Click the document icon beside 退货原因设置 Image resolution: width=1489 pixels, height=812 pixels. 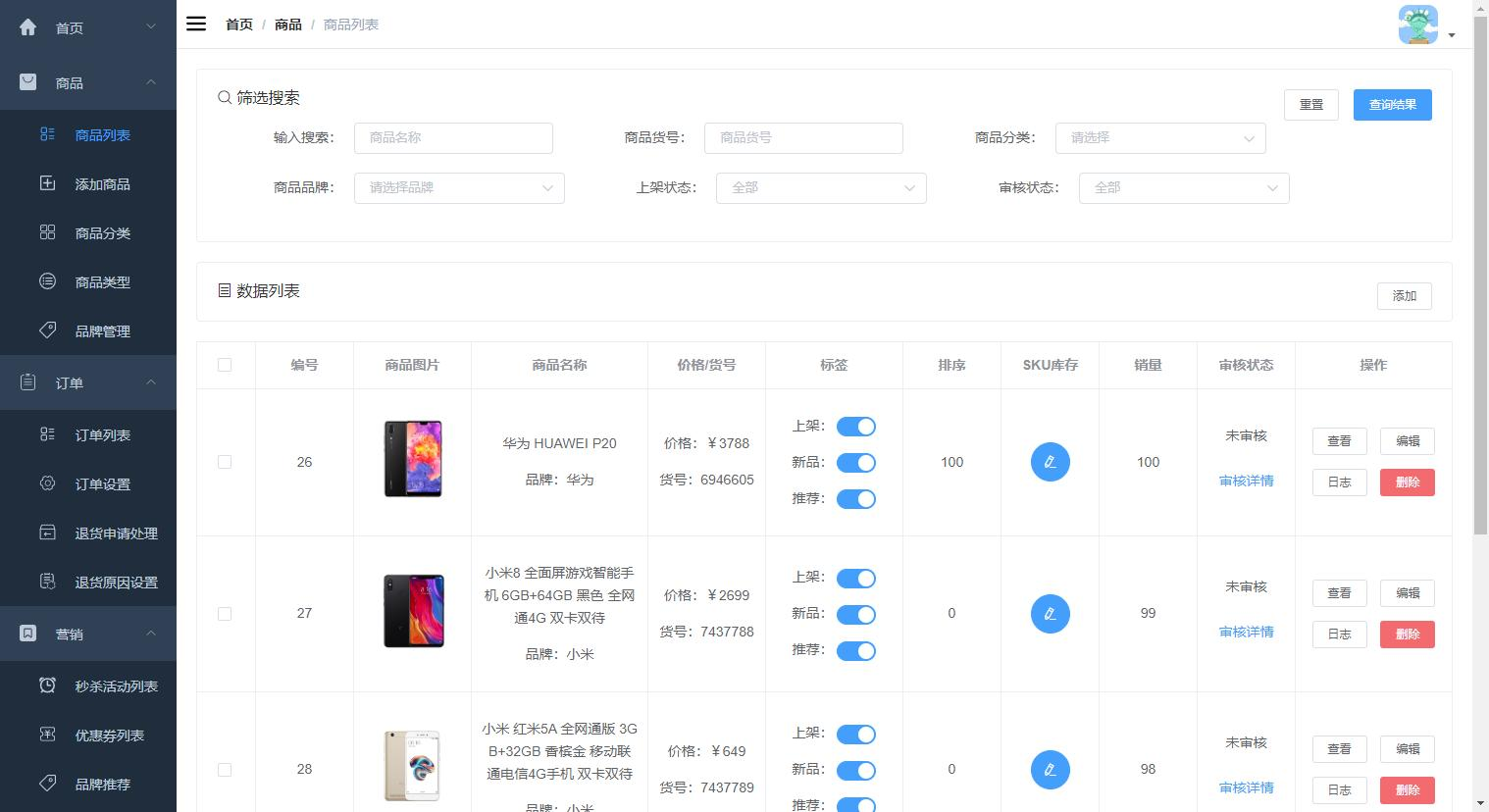pos(47,582)
